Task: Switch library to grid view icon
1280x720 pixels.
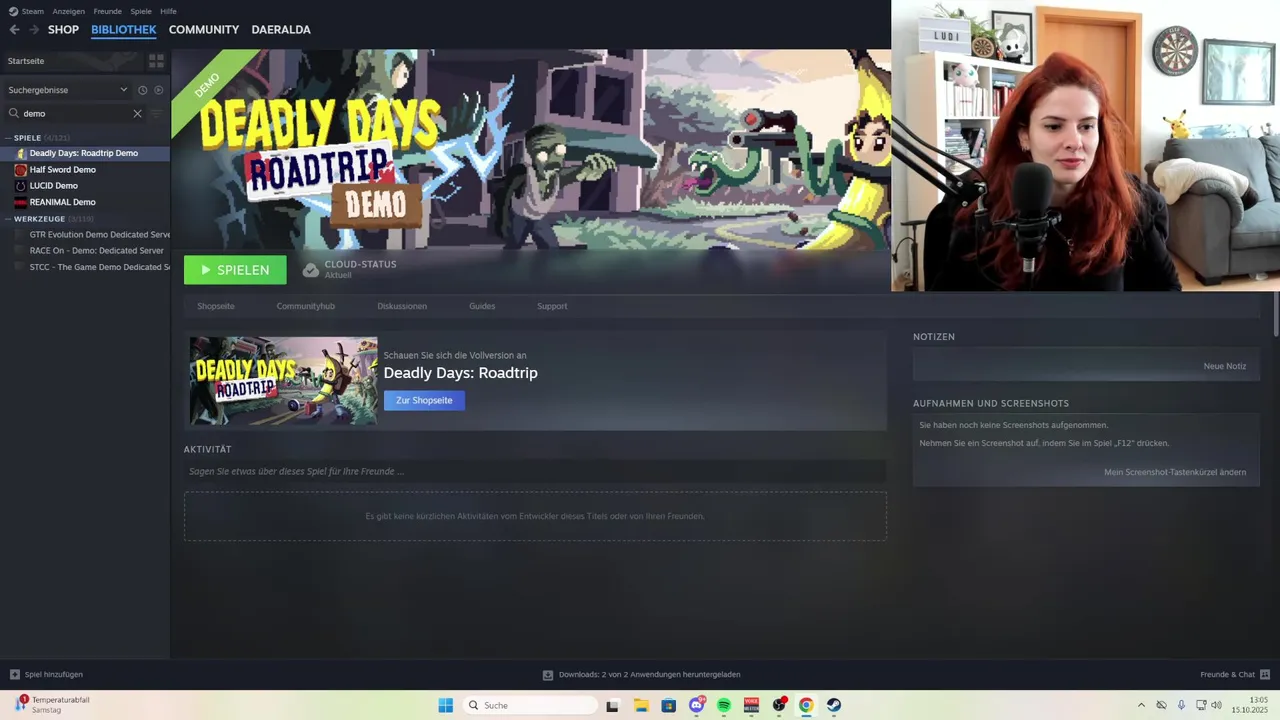Action: pyautogui.click(x=156, y=61)
